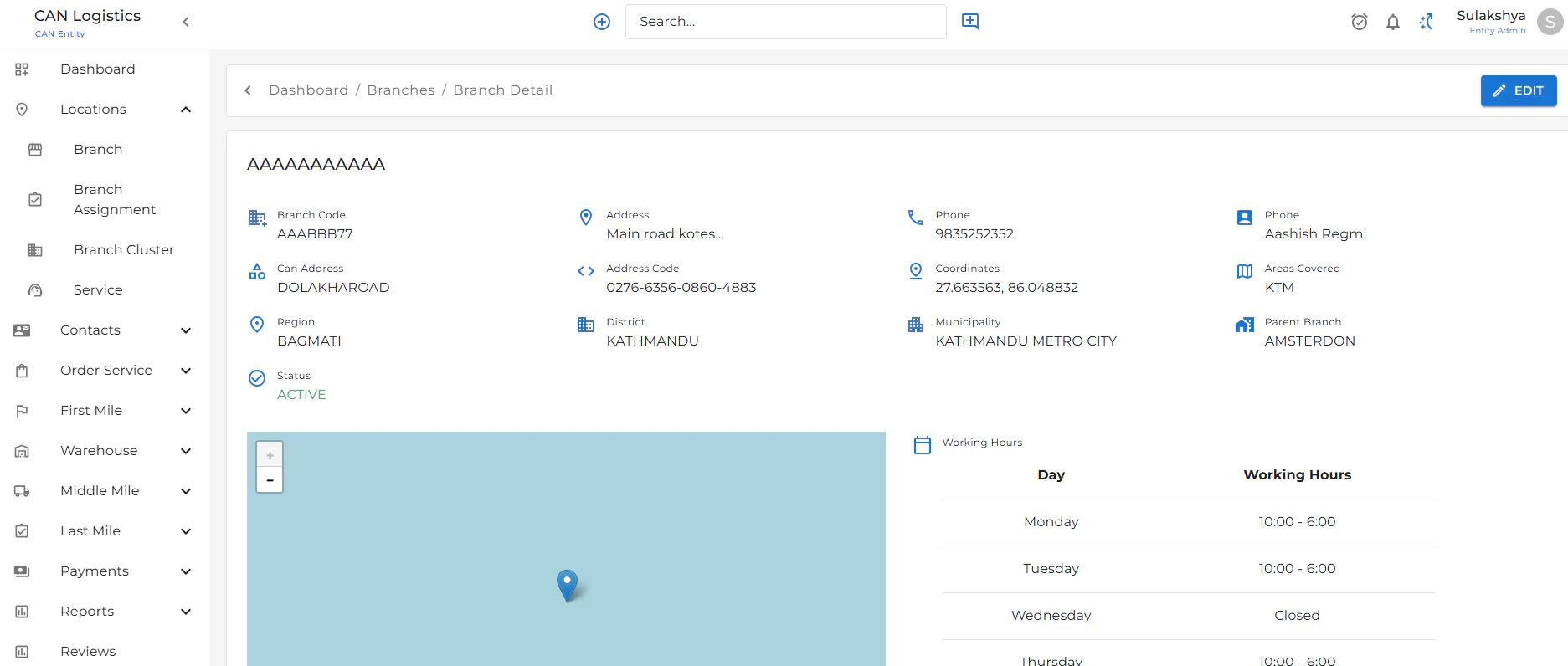
Task: Click the Wednesday Closed hours cell
Action: pos(1297,616)
